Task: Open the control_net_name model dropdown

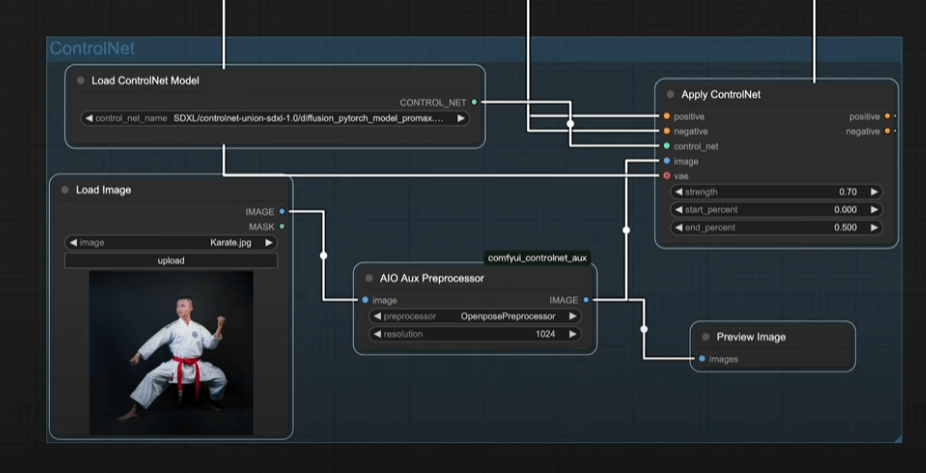Action: pos(275,118)
